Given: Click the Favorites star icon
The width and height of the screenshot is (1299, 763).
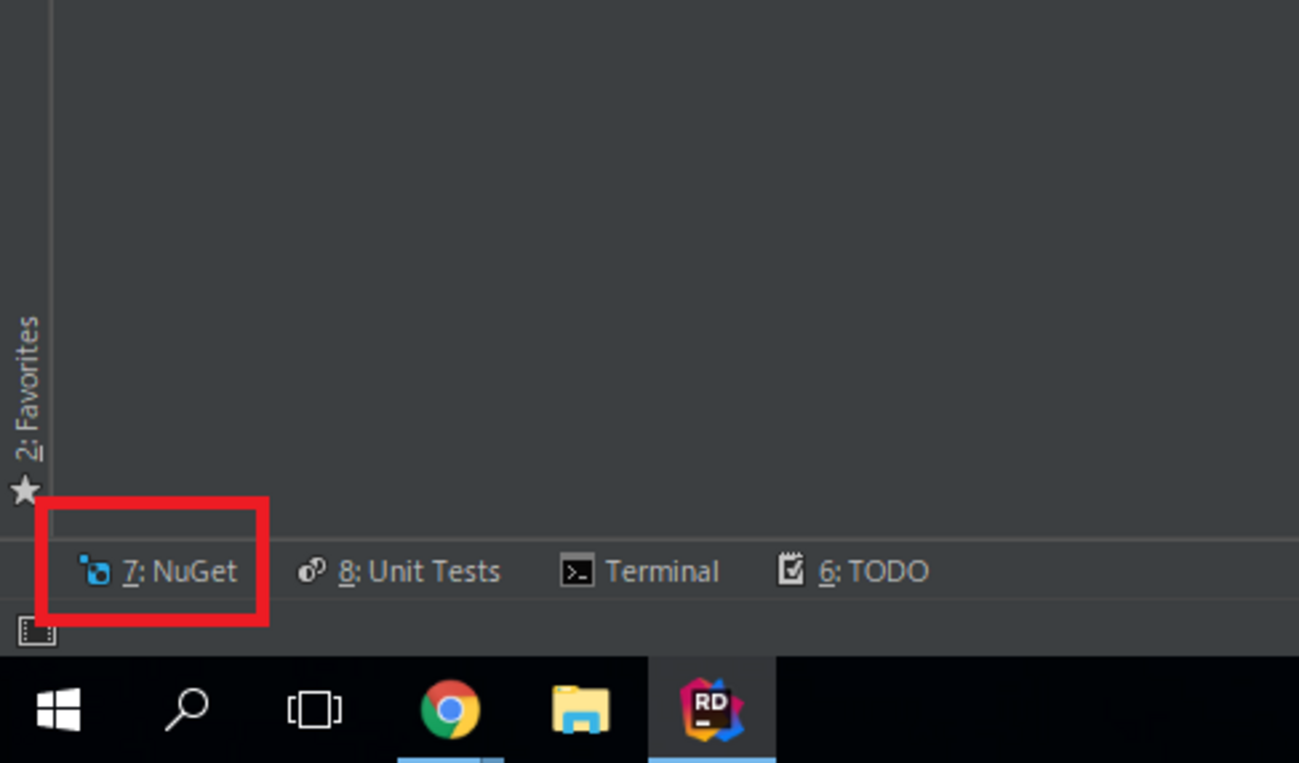Looking at the screenshot, I should [25, 491].
